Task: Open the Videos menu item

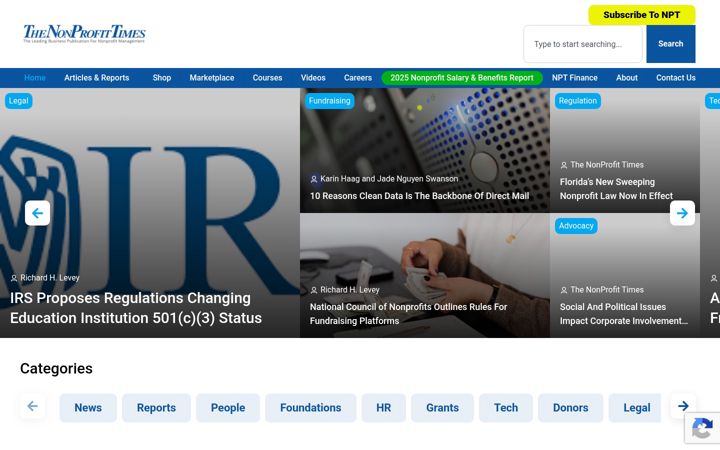Action: point(313,78)
